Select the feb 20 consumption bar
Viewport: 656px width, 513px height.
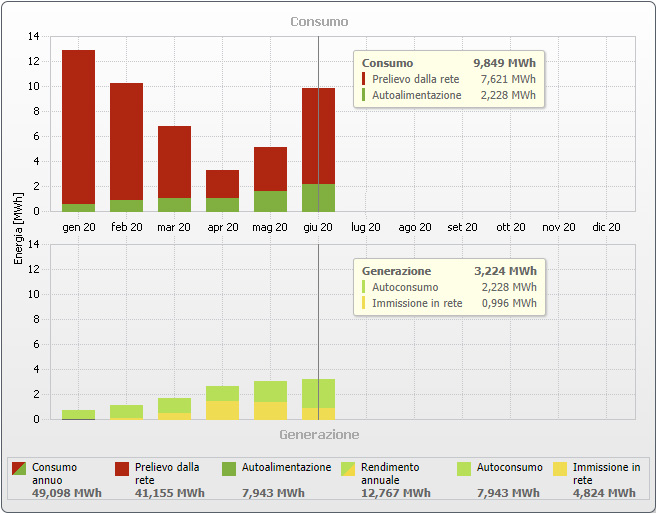(x=126, y=147)
